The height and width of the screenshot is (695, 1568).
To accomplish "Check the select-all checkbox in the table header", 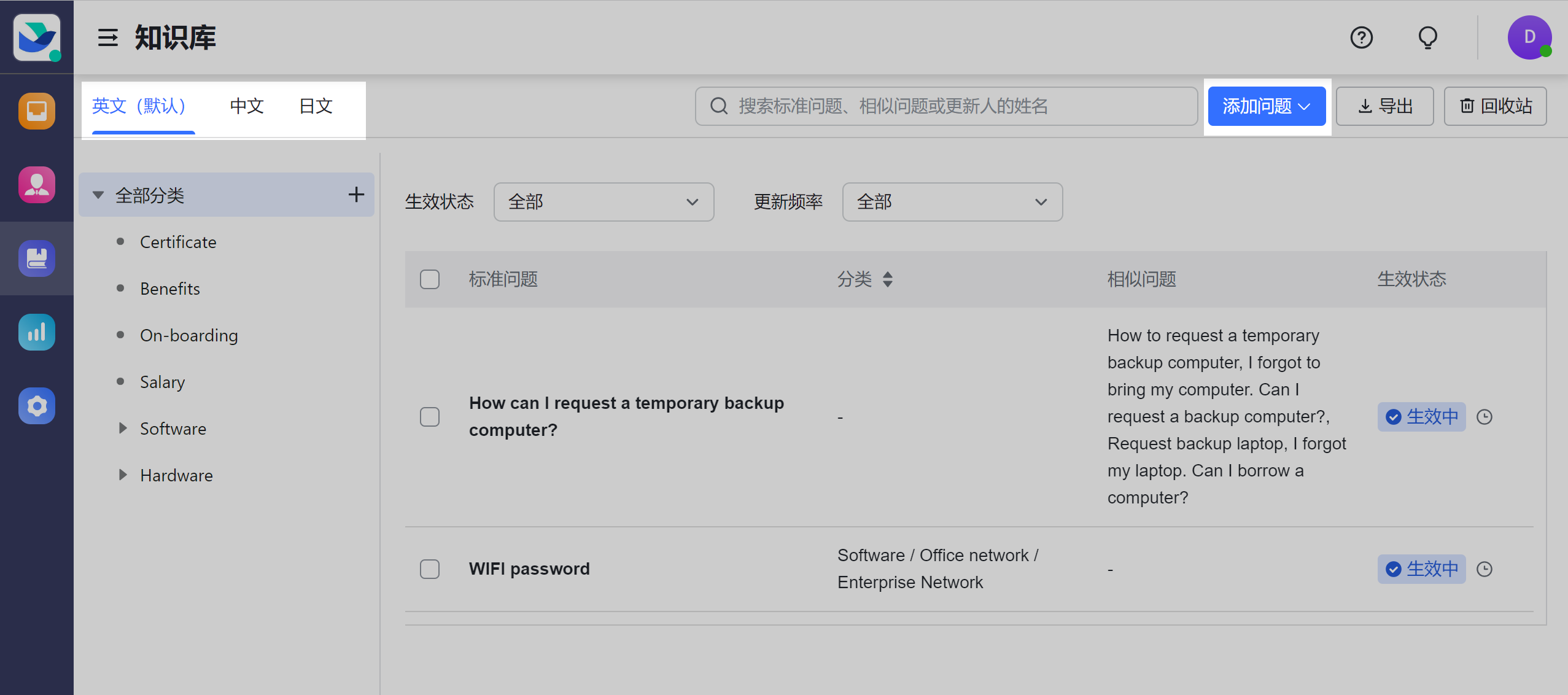I will click(429, 279).
